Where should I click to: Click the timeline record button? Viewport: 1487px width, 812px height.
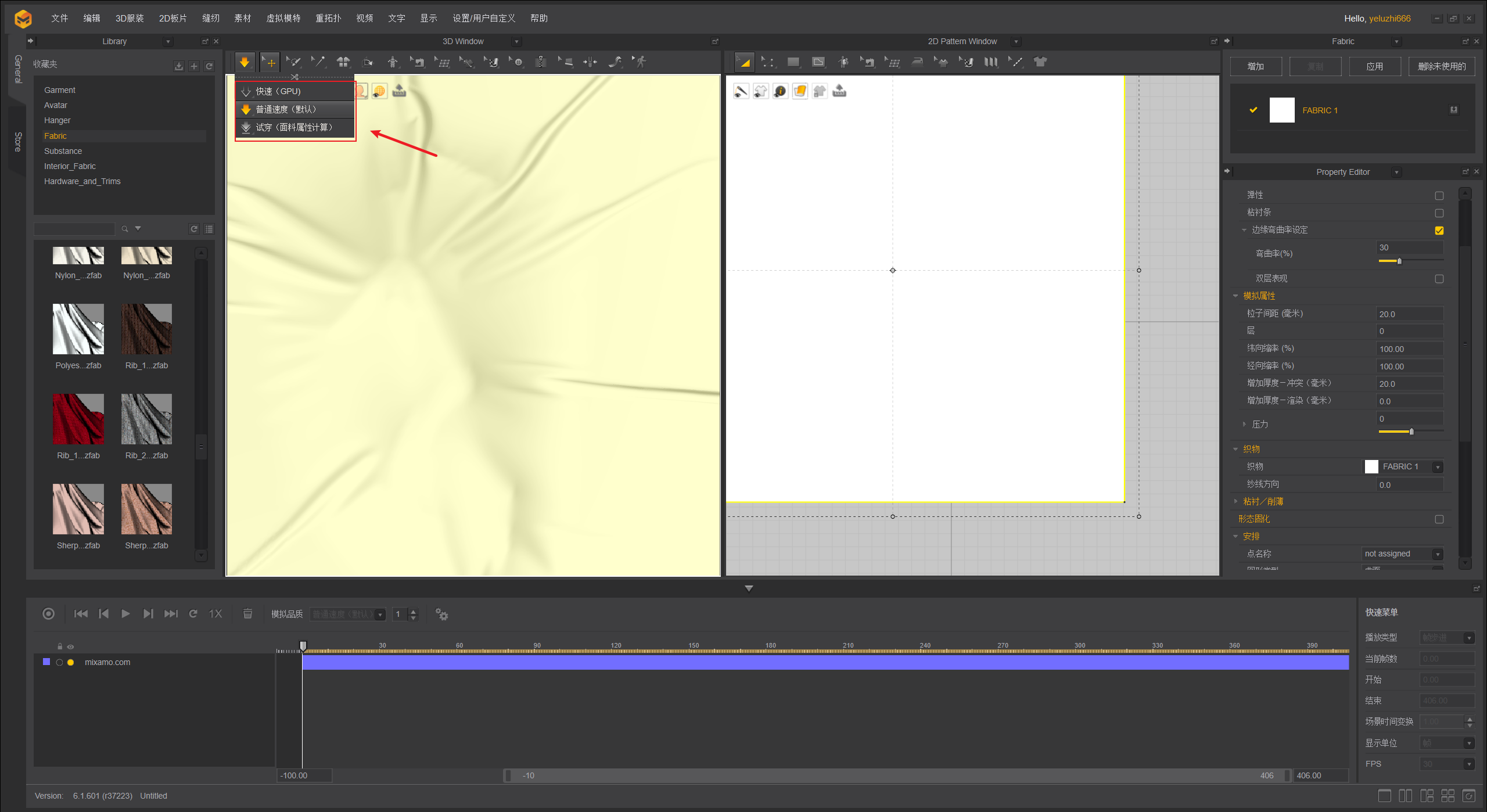pyautogui.click(x=49, y=614)
